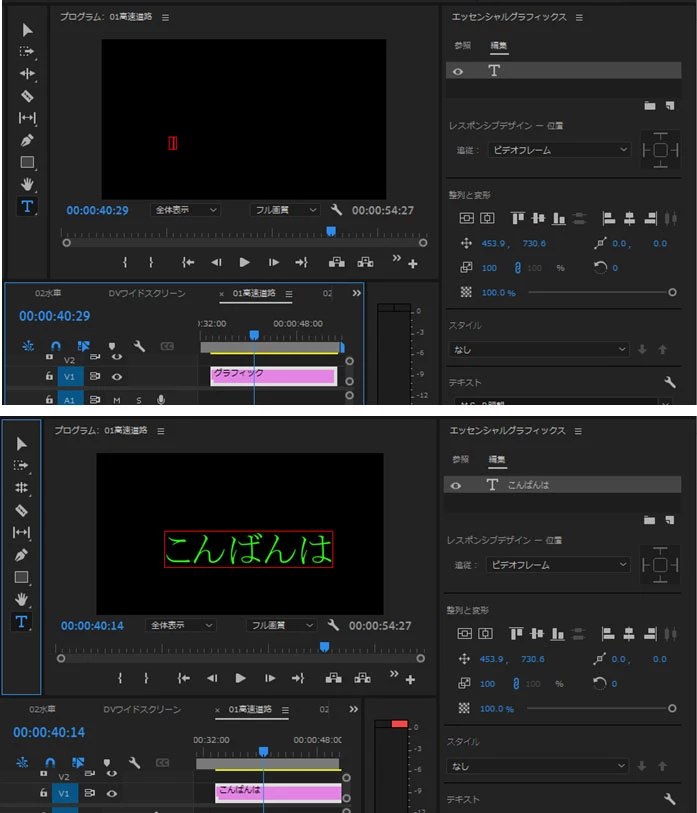
Task: Toggle eye of empty T layer, upper screenshot
Action: (458, 72)
